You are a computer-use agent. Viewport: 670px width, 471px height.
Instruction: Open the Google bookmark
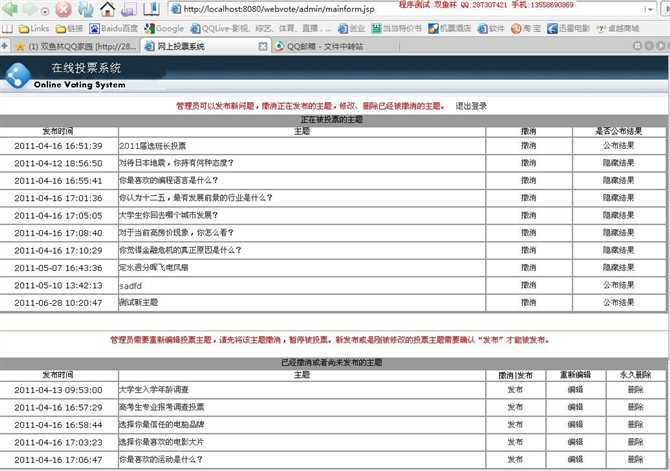[x=164, y=29]
